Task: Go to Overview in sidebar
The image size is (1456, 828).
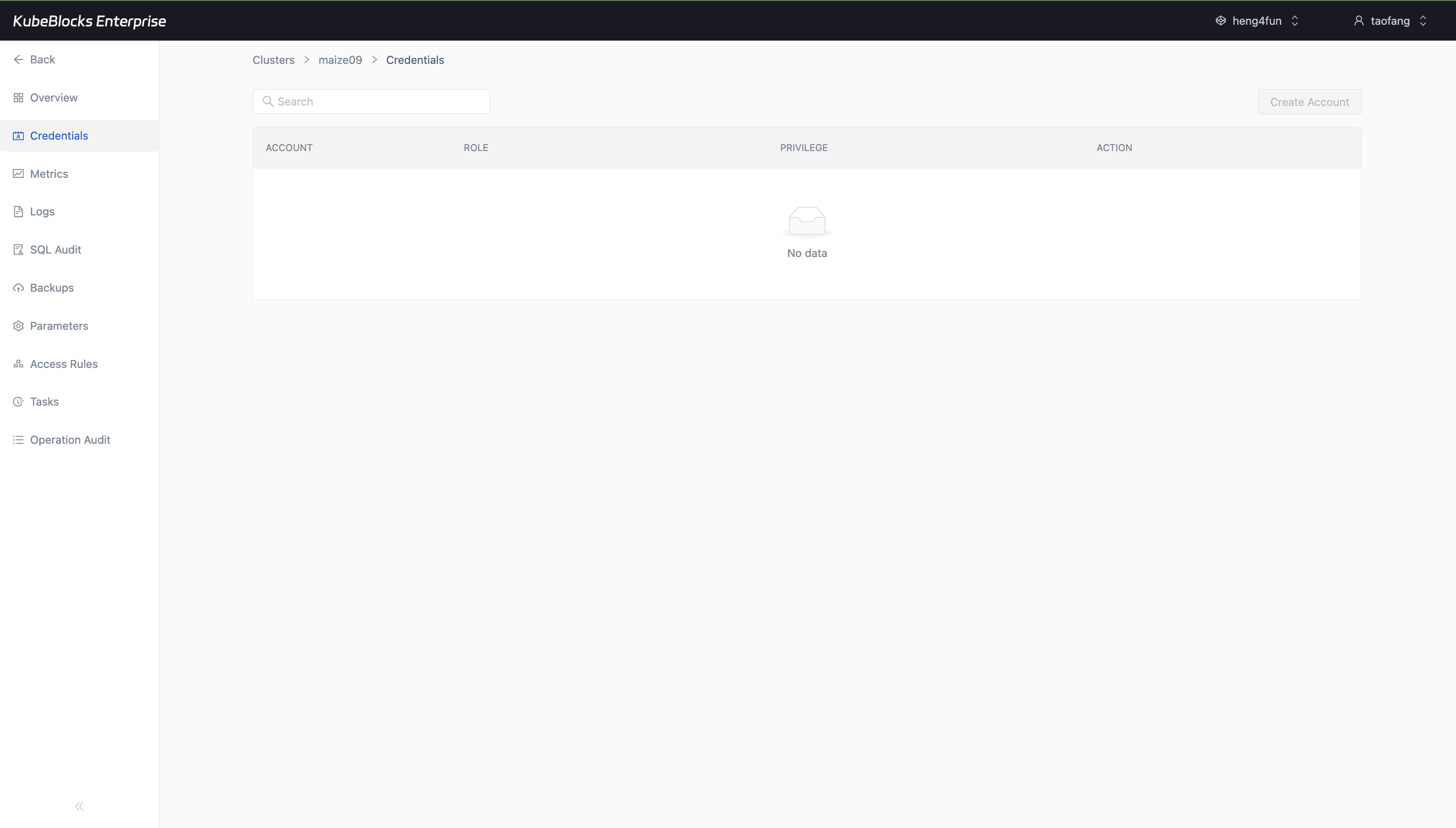Action: click(x=80, y=98)
